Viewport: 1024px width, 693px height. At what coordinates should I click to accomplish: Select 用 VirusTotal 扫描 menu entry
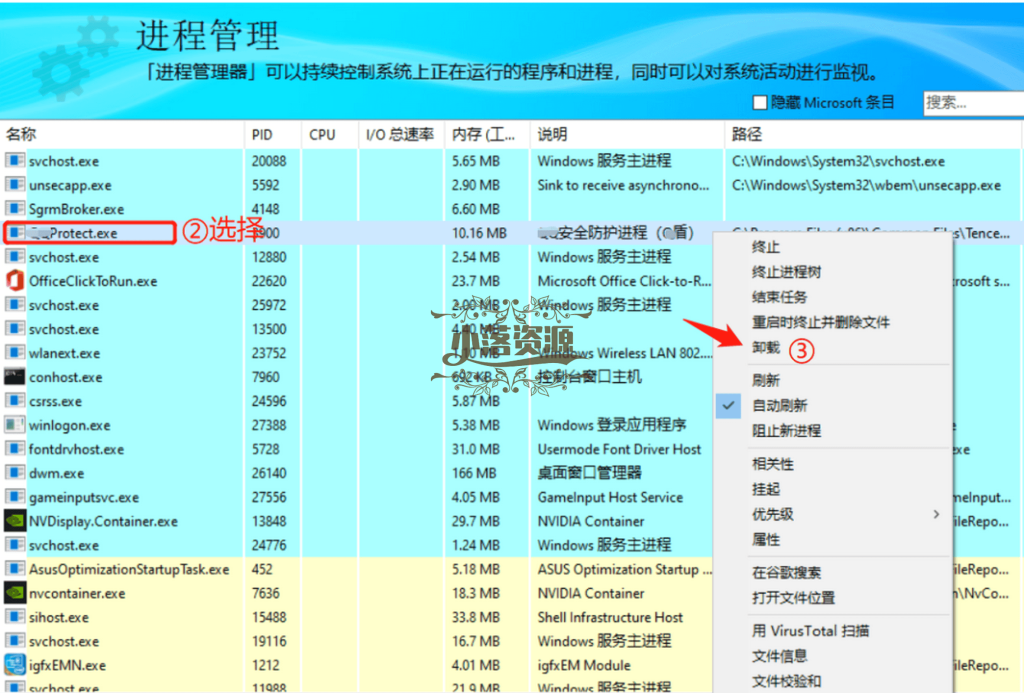point(810,631)
